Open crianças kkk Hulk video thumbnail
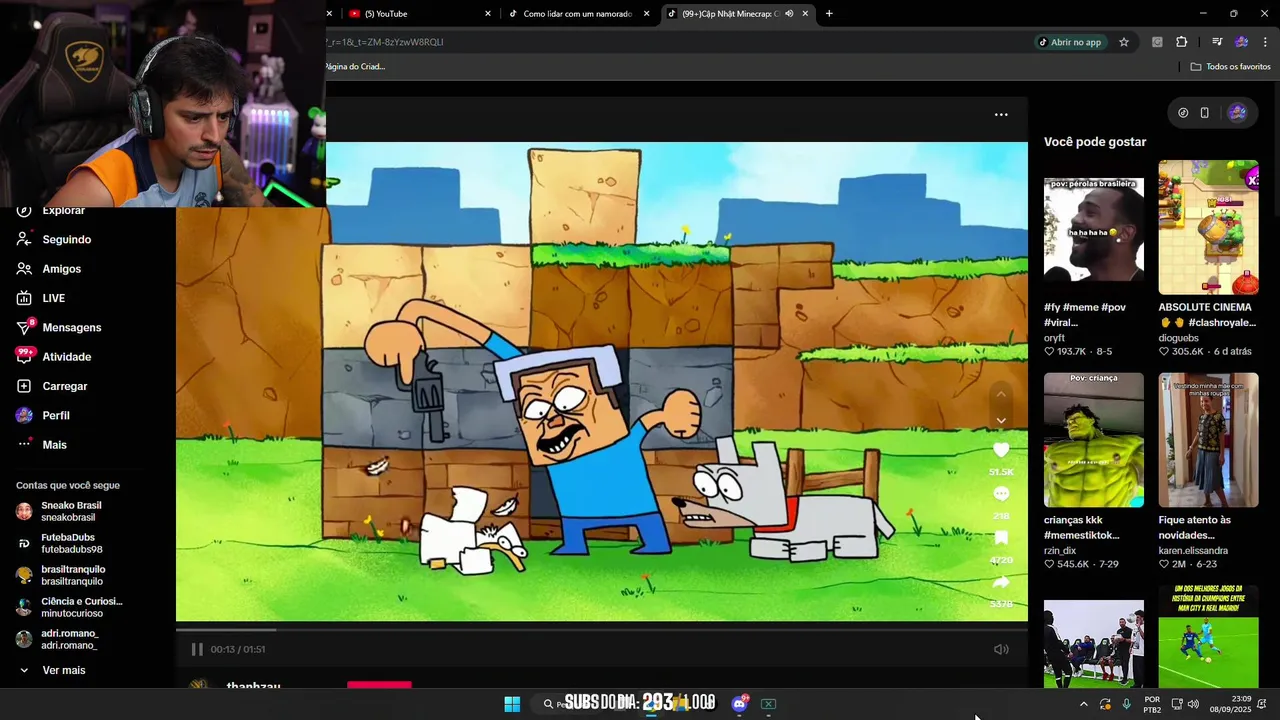 click(1094, 440)
